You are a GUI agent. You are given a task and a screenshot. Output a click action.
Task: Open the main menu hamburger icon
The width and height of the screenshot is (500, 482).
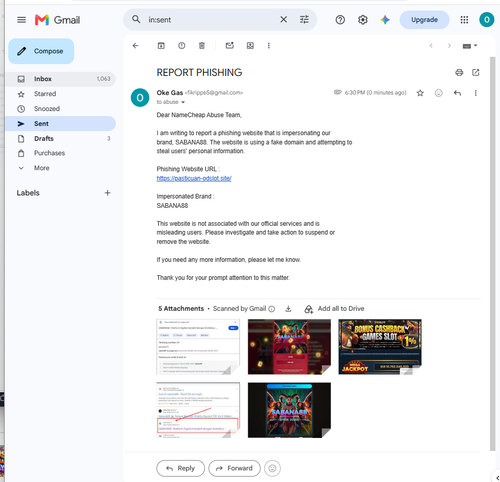[x=21, y=20]
